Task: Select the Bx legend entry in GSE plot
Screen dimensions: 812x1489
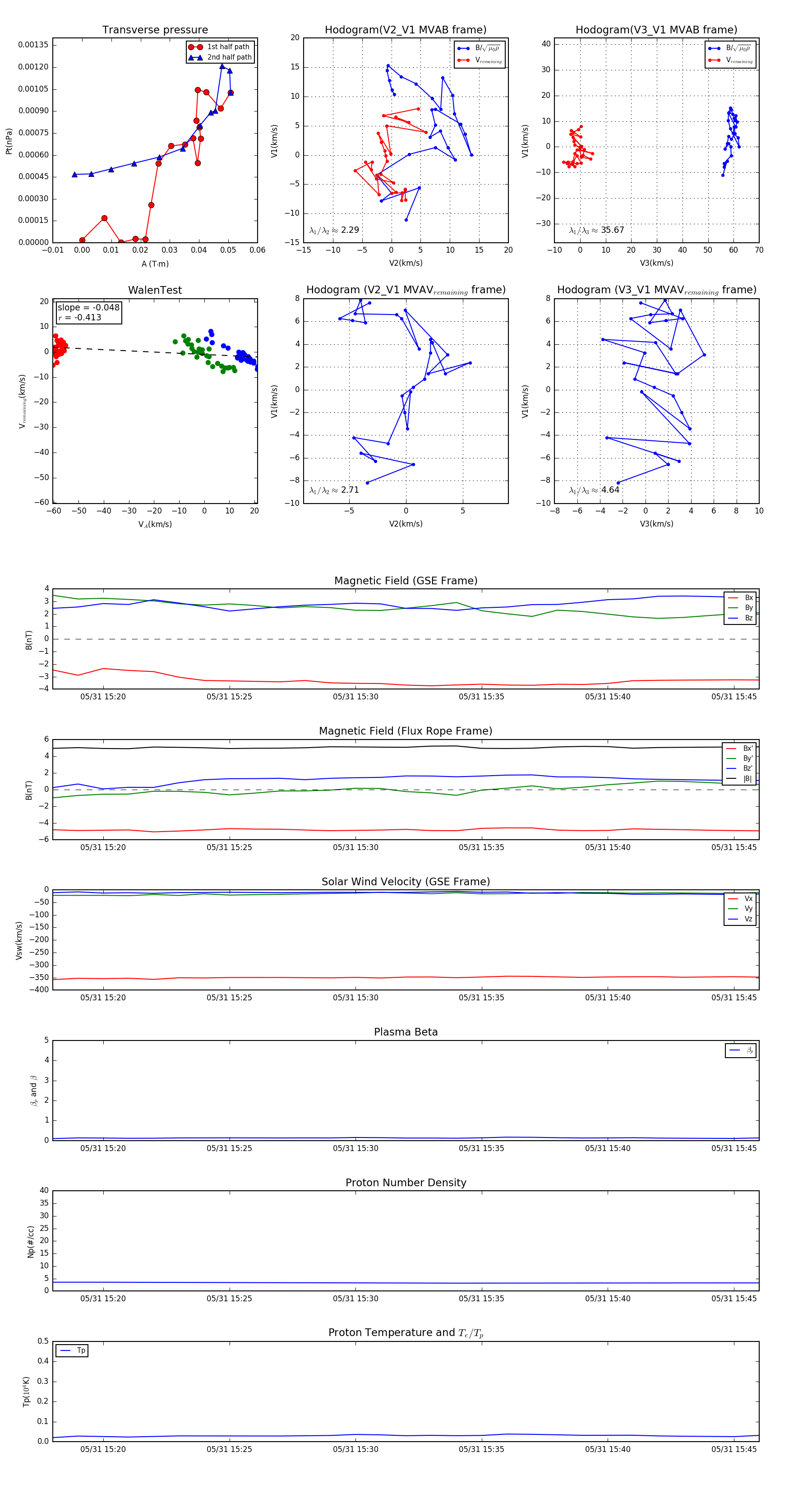Action: coord(740,598)
